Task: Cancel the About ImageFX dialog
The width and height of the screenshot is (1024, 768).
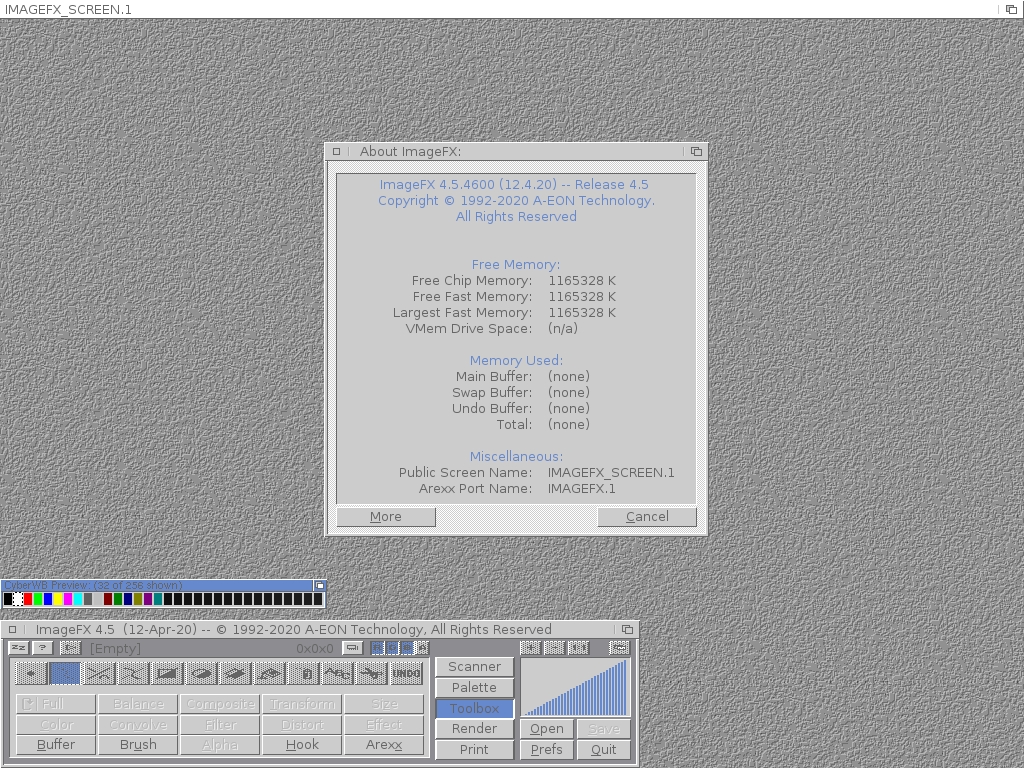Action: click(647, 516)
